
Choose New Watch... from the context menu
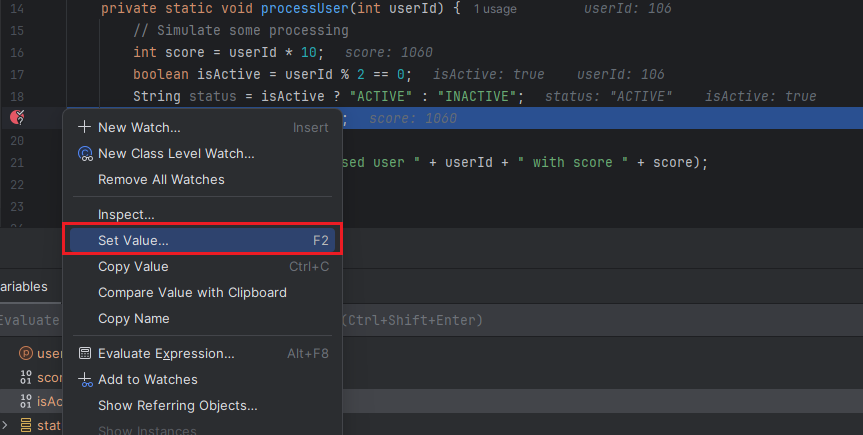click(x=203, y=127)
